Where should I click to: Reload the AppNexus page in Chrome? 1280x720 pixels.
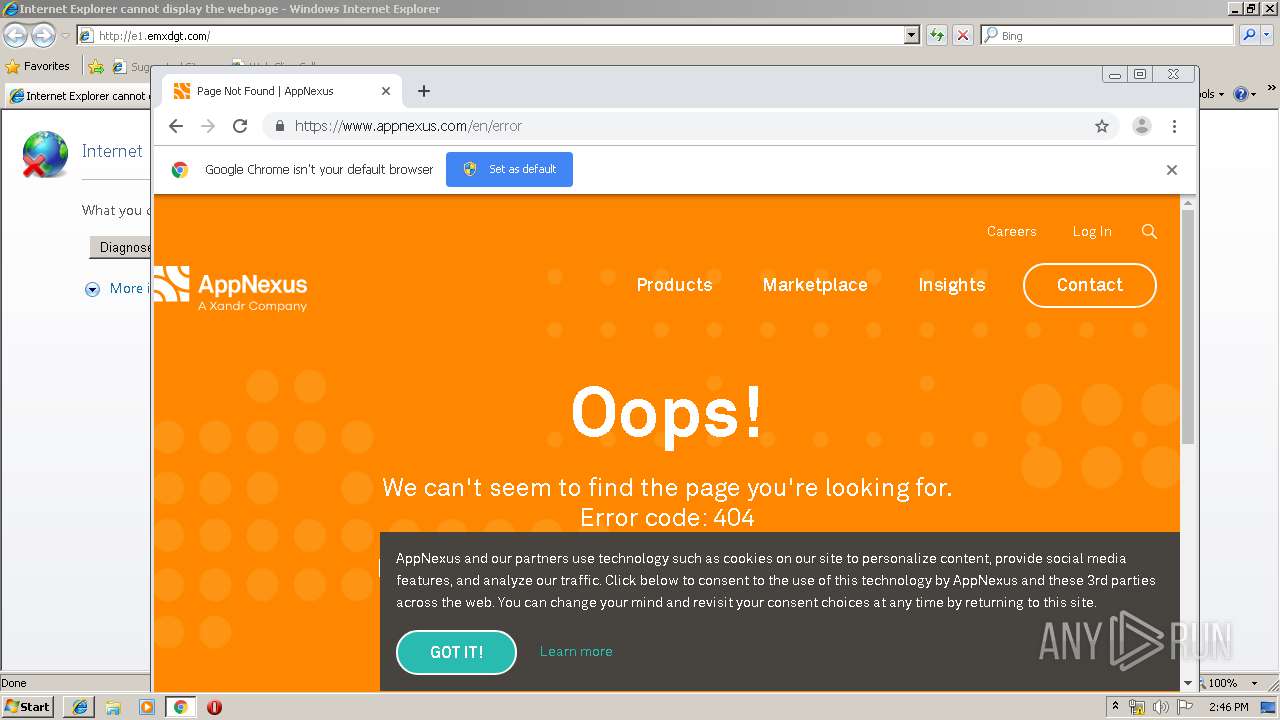pyautogui.click(x=240, y=126)
